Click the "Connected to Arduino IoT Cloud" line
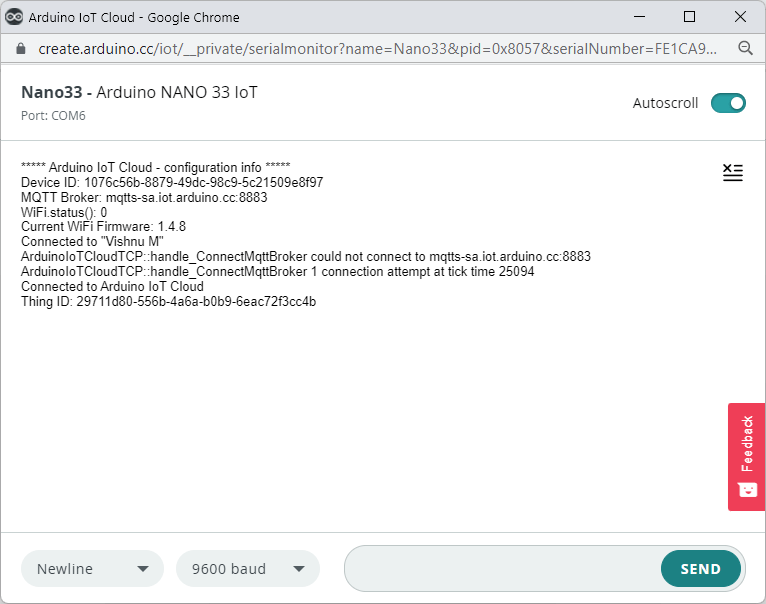The width and height of the screenshot is (766, 604). pyautogui.click(x=112, y=286)
